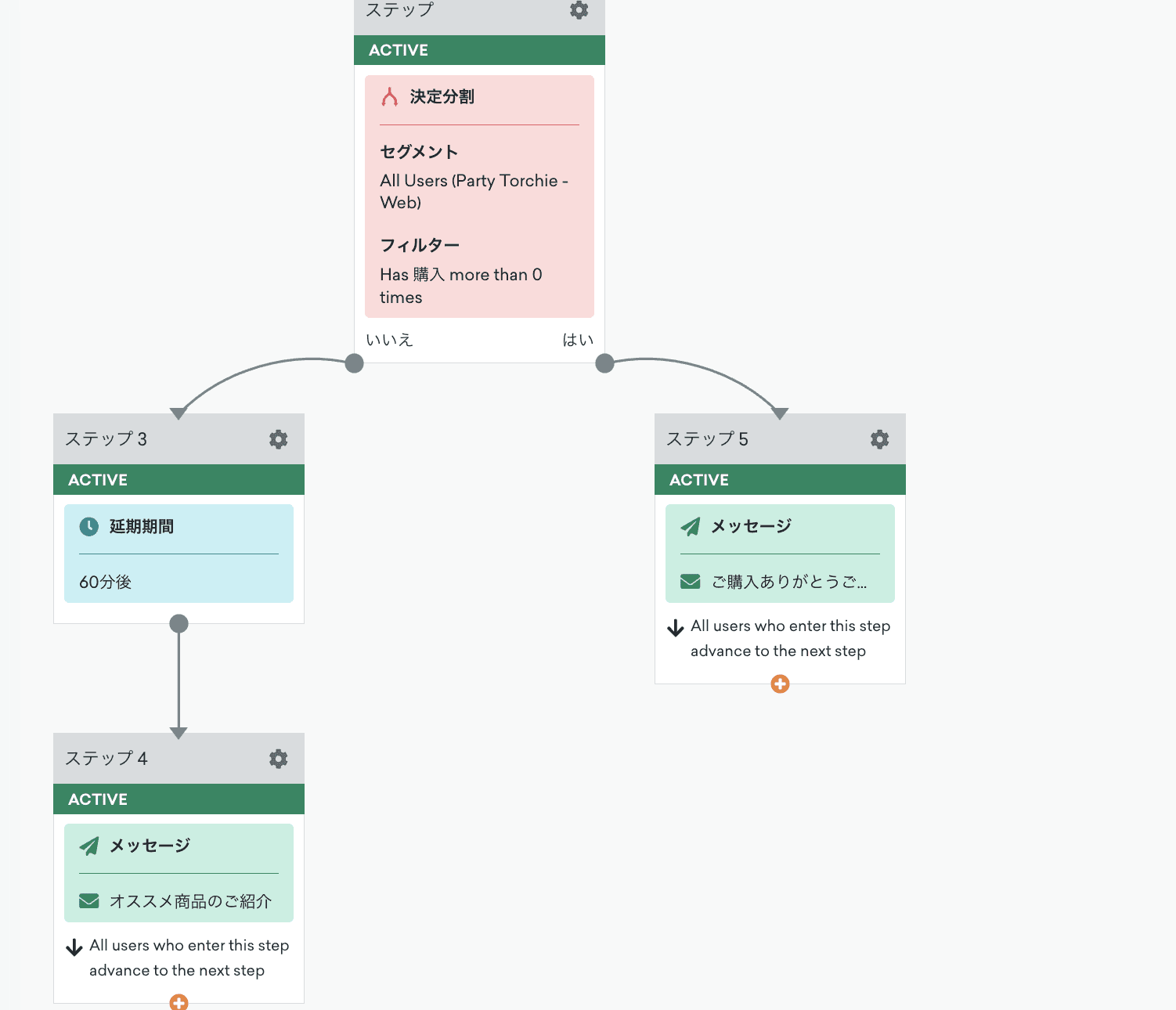Click the ステップ 4 header title
This screenshot has height=1010, width=1176.
click(x=106, y=759)
